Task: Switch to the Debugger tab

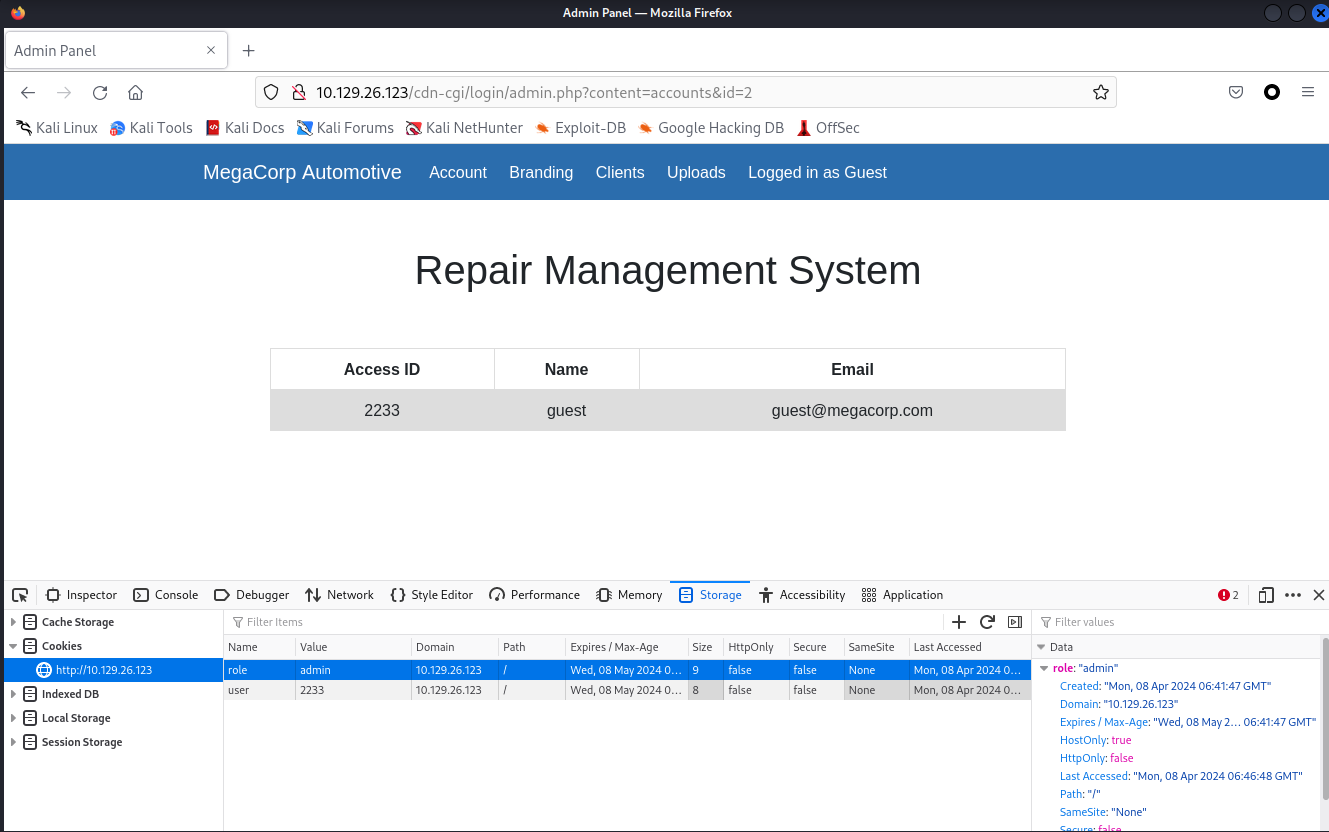Action: tap(251, 595)
